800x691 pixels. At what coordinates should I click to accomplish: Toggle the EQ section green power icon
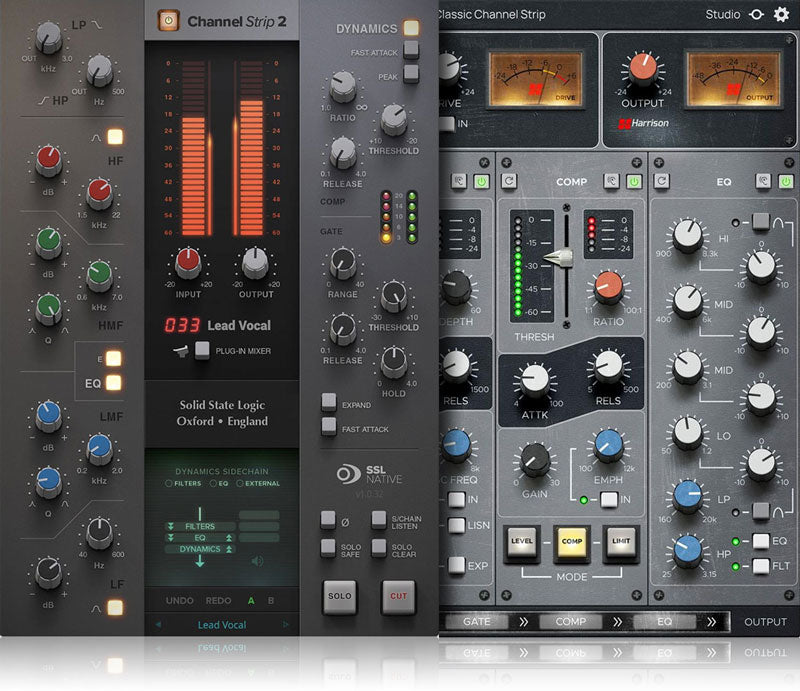click(x=786, y=181)
